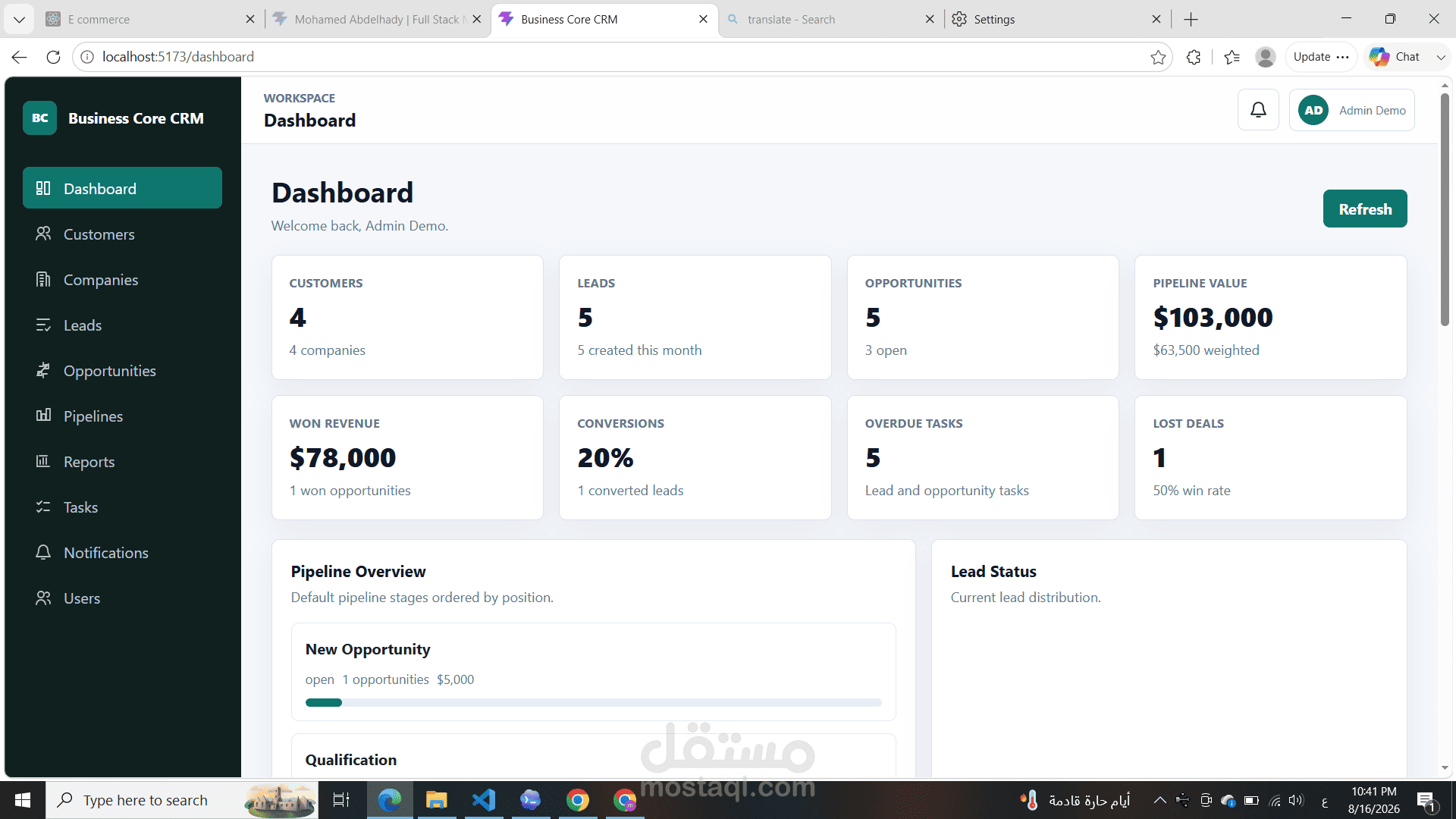Screen dimensions: 1456x819
Task: Click the Dashboard grid icon in sidebar
Action: (x=43, y=188)
